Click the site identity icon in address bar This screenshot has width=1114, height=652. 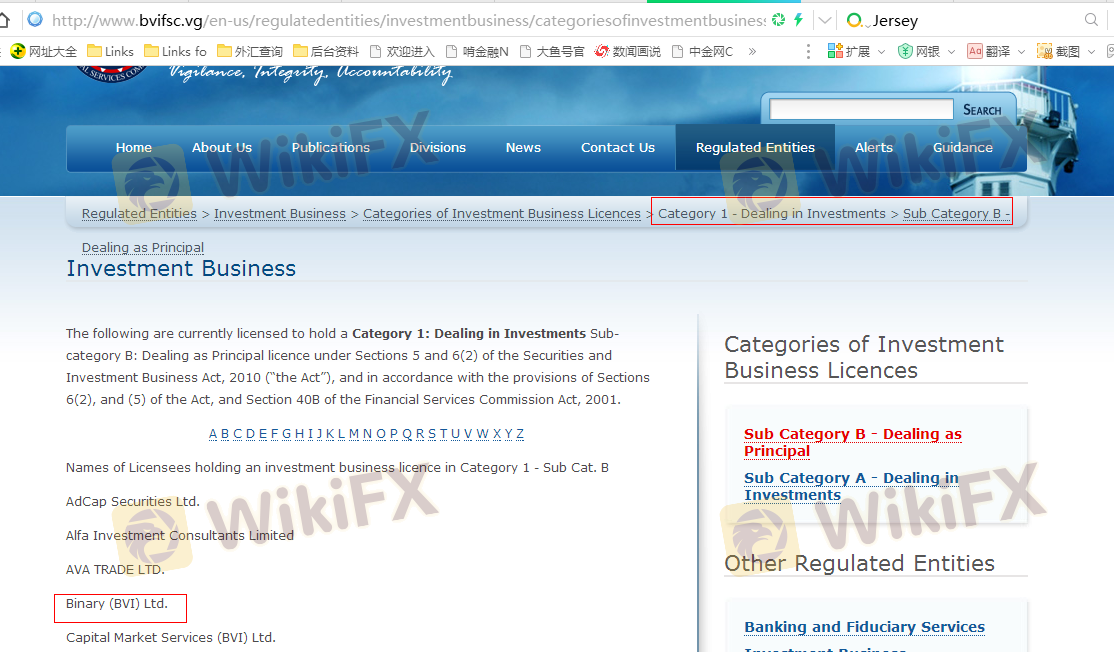coord(35,20)
